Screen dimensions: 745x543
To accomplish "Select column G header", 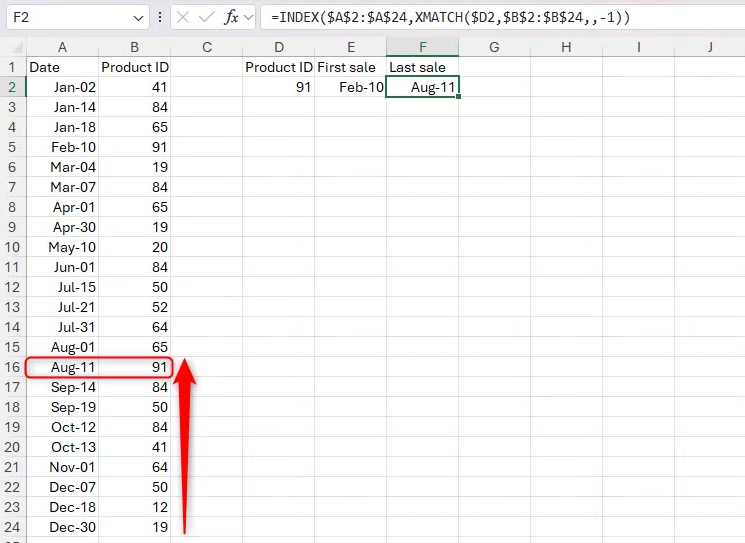I will tap(495, 47).
